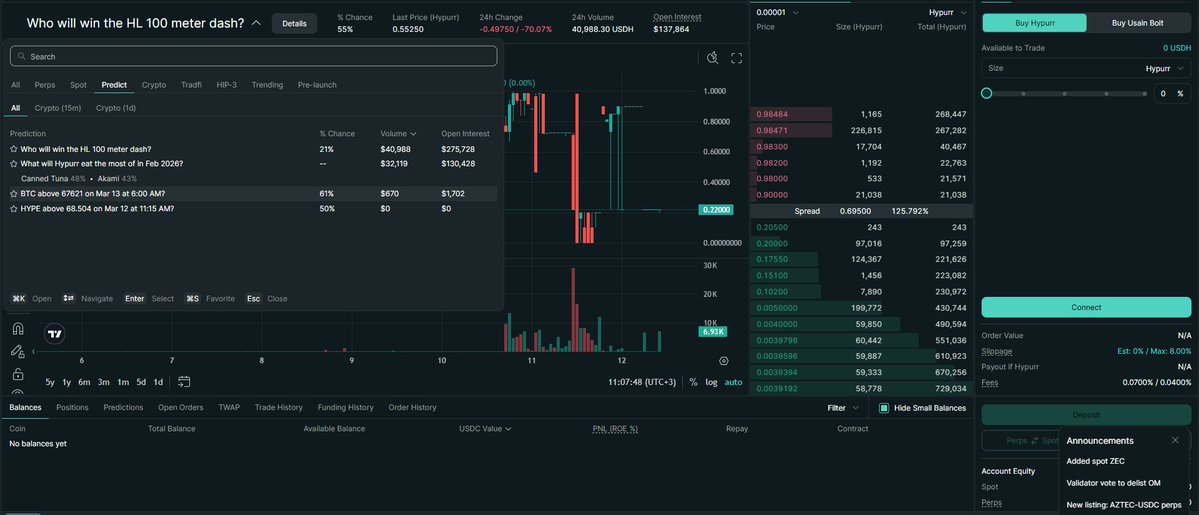Toggle chart fullscreen mode icon
1199x515 pixels.
tap(737, 58)
